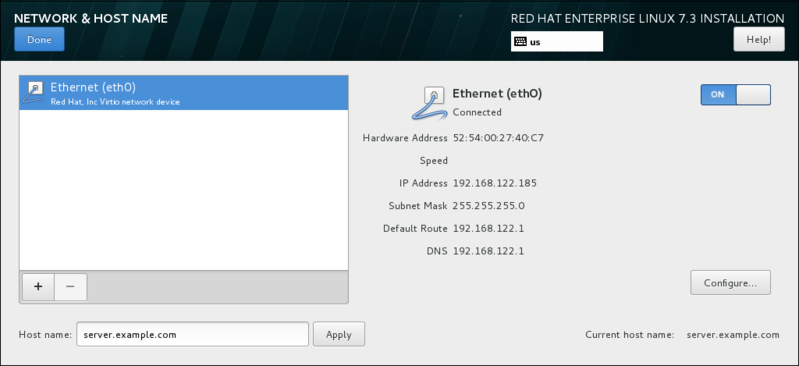
Task: Click the empty area of the device list
Action: [183, 190]
